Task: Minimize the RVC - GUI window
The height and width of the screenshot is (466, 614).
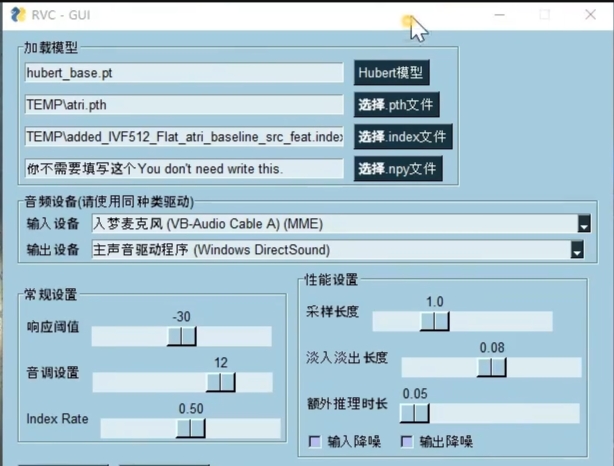Action: tap(500, 15)
